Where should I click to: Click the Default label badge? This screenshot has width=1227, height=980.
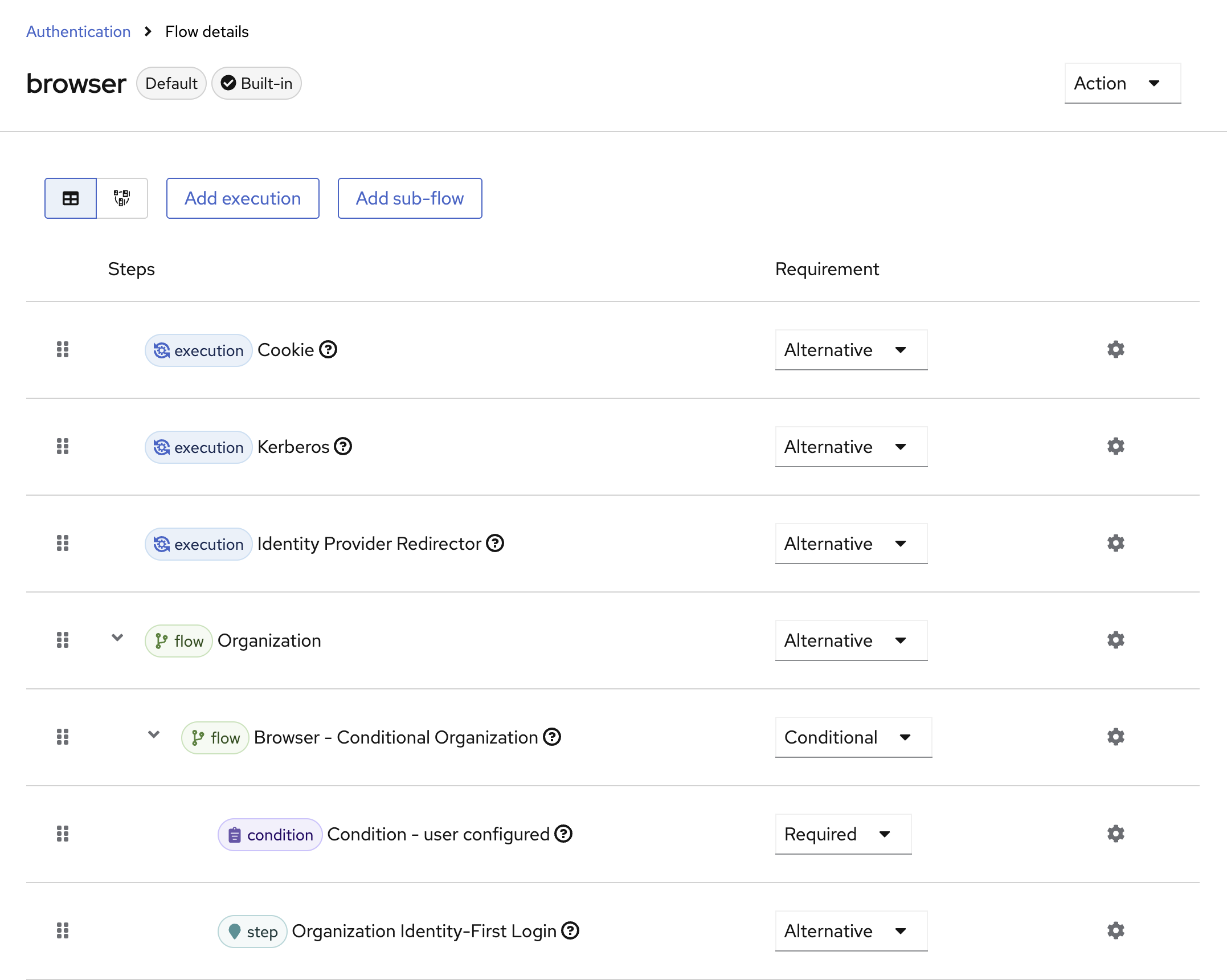171,83
